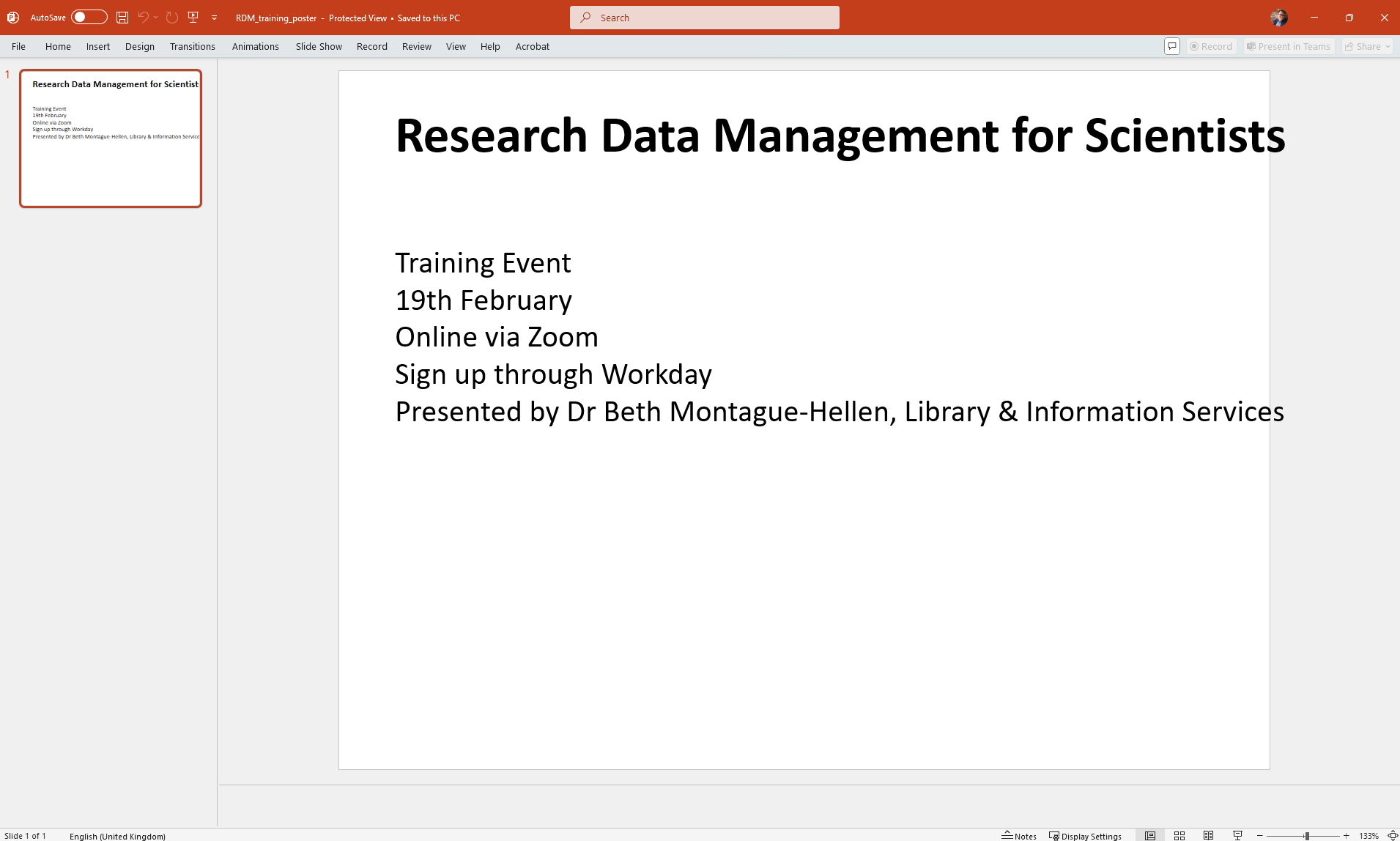Toggle the AutoSave switch
1400x841 pixels.
[x=89, y=18]
